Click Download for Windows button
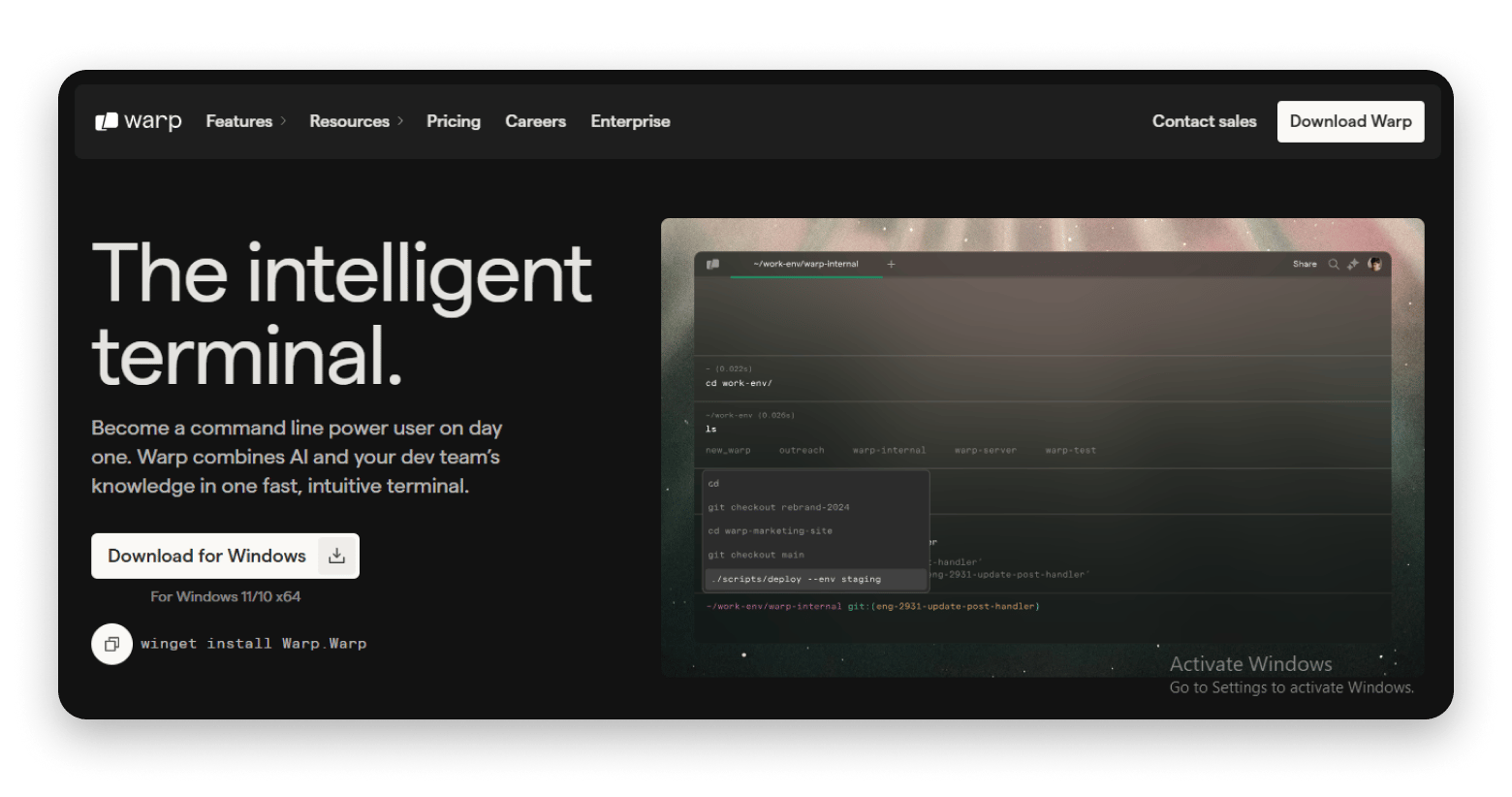The height and width of the screenshot is (797, 1512). click(206, 556)
